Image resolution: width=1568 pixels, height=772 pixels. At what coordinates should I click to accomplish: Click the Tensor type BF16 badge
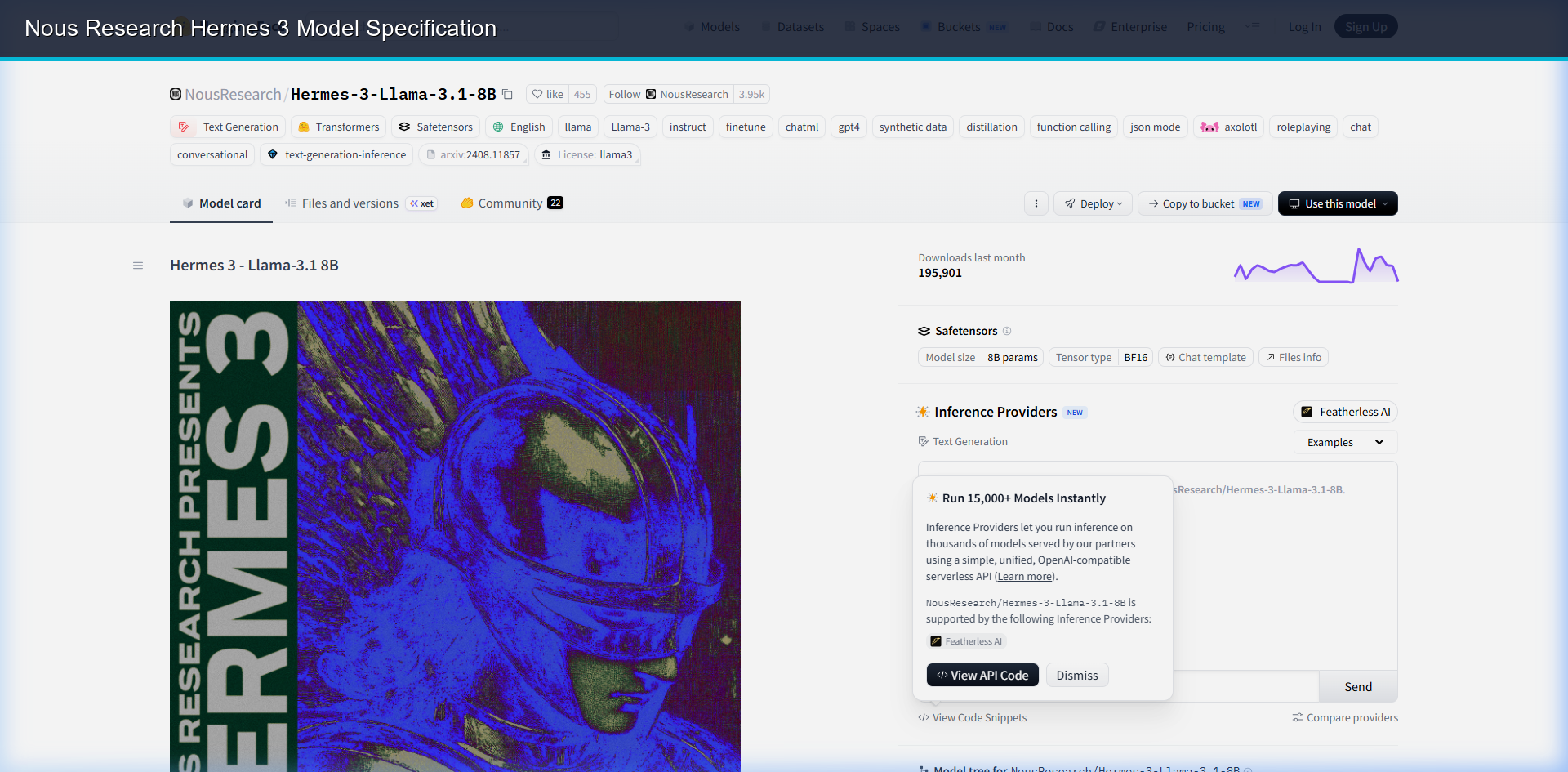coord(1101,357)
